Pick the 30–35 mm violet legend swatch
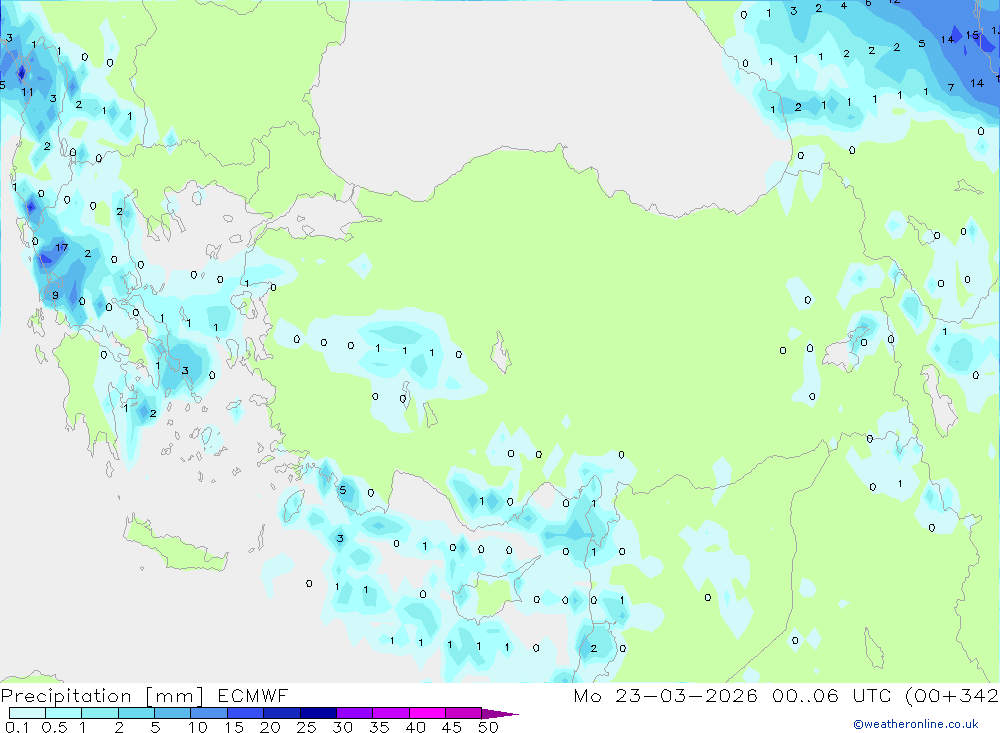 point(354,713)
